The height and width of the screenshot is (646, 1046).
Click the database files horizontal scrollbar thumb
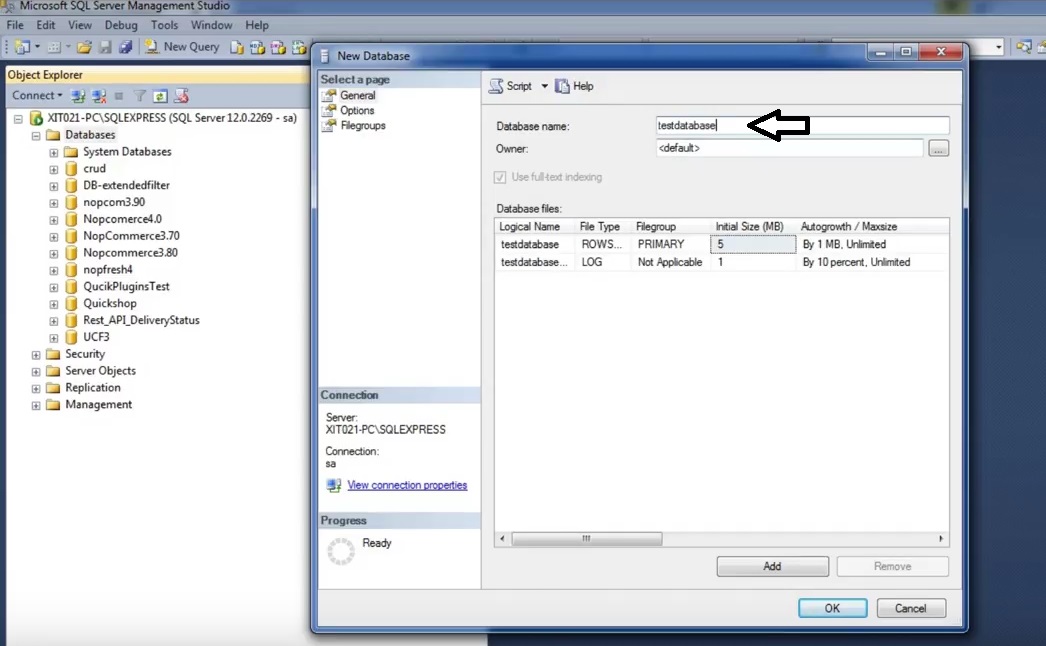(586, 539)
